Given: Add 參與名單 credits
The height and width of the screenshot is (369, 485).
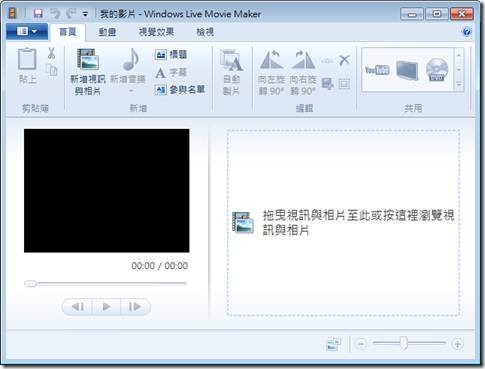Looking at the screenshot, I should pyautogui.click(x=180, y=90).
